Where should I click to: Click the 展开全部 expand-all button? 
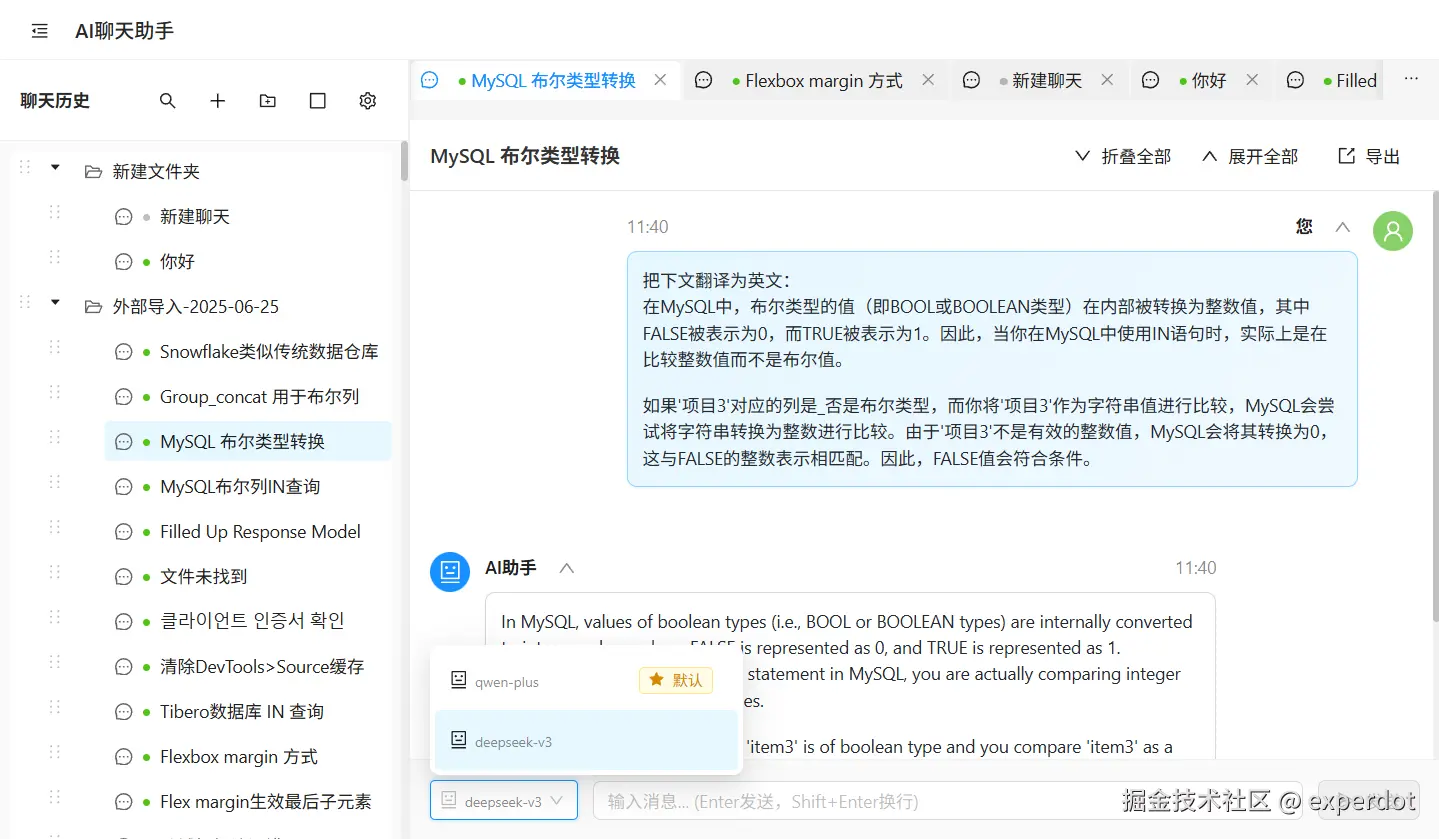click(1248, 156)
